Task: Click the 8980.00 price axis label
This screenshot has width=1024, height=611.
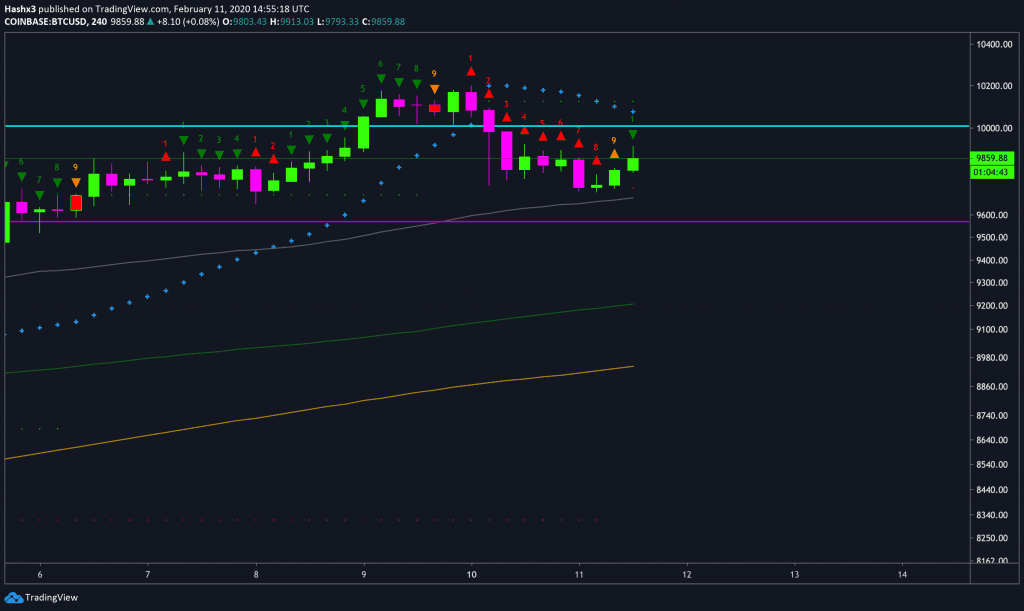Action: [992, 358]
